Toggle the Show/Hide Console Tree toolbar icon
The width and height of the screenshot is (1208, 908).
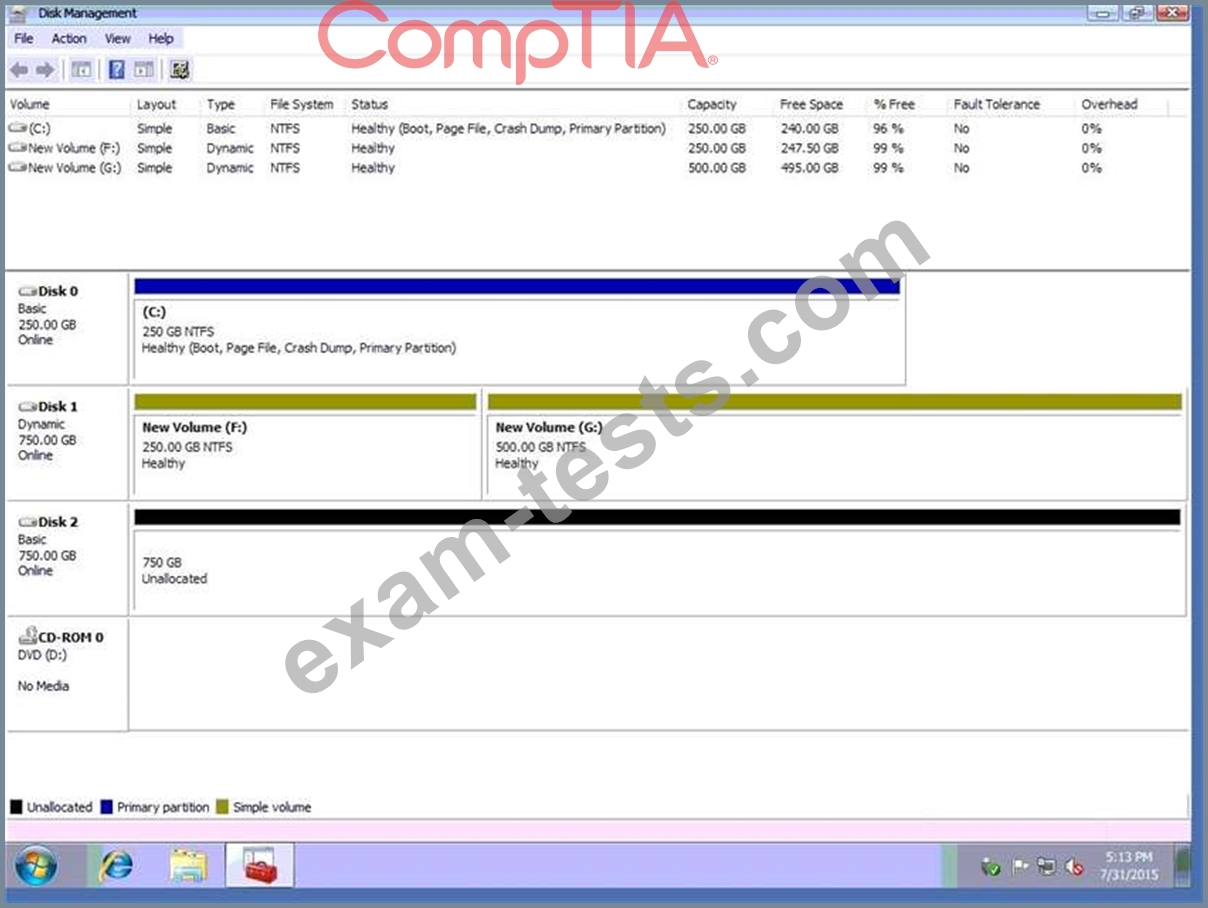pyautogui.click(x=81, y=70)
